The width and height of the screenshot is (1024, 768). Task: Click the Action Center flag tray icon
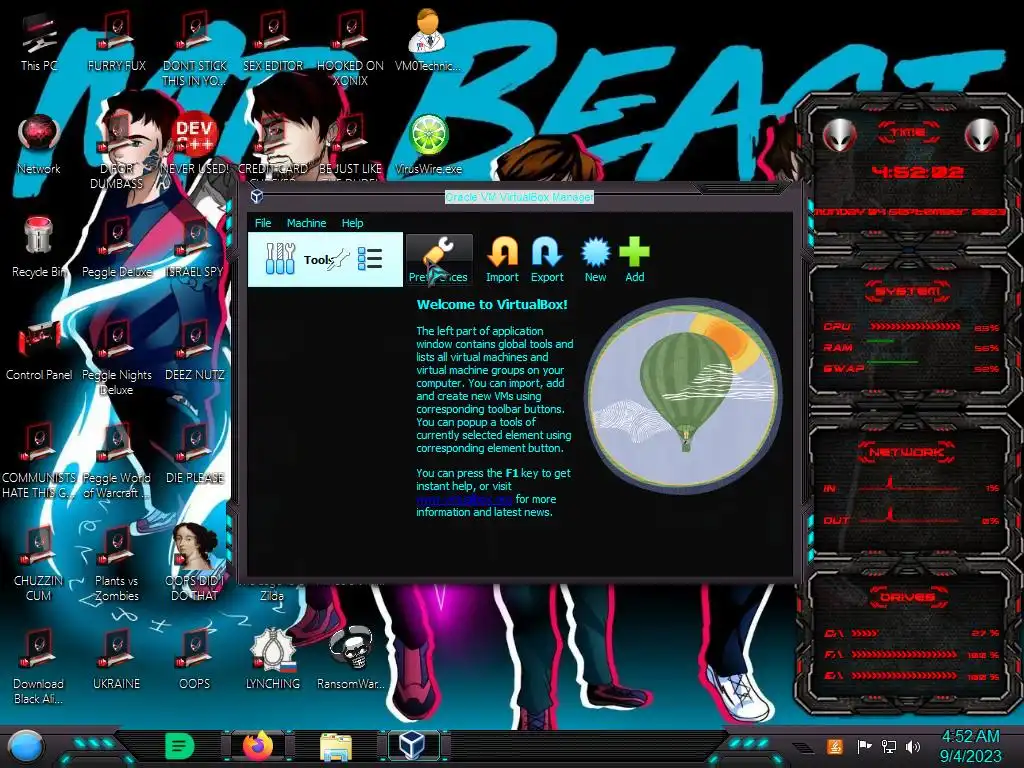tap(865, 746)
